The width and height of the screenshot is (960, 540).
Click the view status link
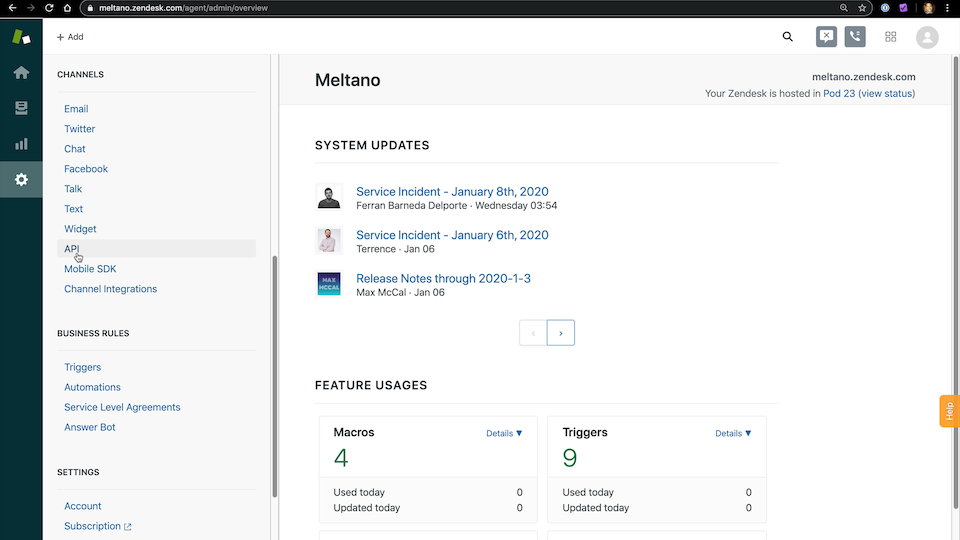pyautogui.click(x=886, y=94)
